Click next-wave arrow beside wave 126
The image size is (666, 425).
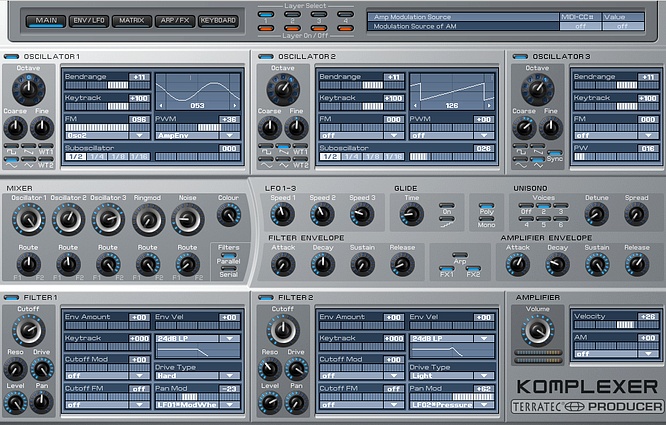point(489,105)
